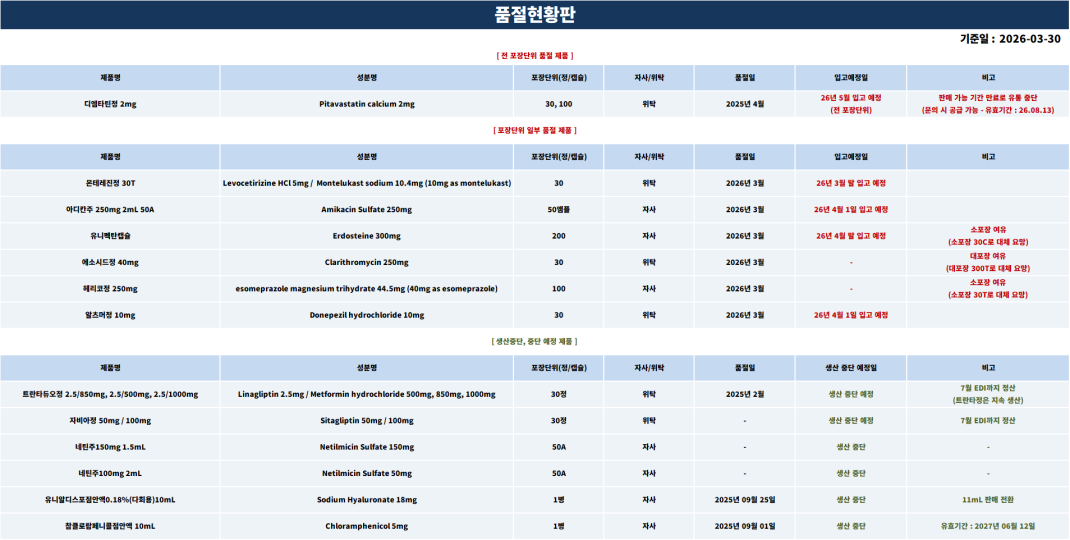The image size is (1070, 540).
Task: Select the Clarithromycin 250mg ingredient cell
Action: point(366,263)
